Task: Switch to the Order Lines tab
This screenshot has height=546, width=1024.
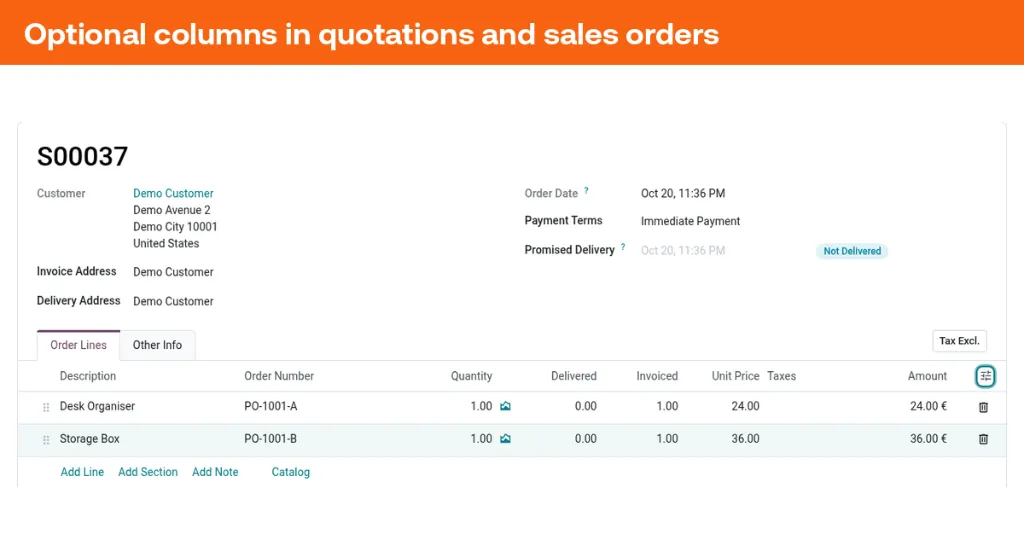Action: pyautogui.click(x=78, y=345)
